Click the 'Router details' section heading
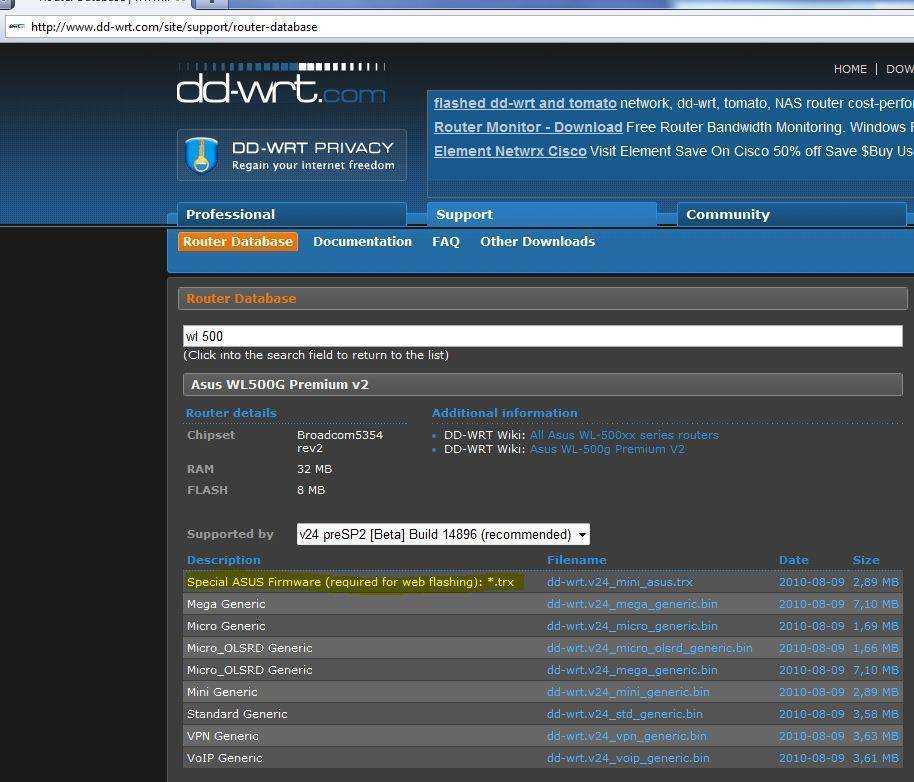The width and height of the screenshot is (914, 782). click(x=231, y=413)
